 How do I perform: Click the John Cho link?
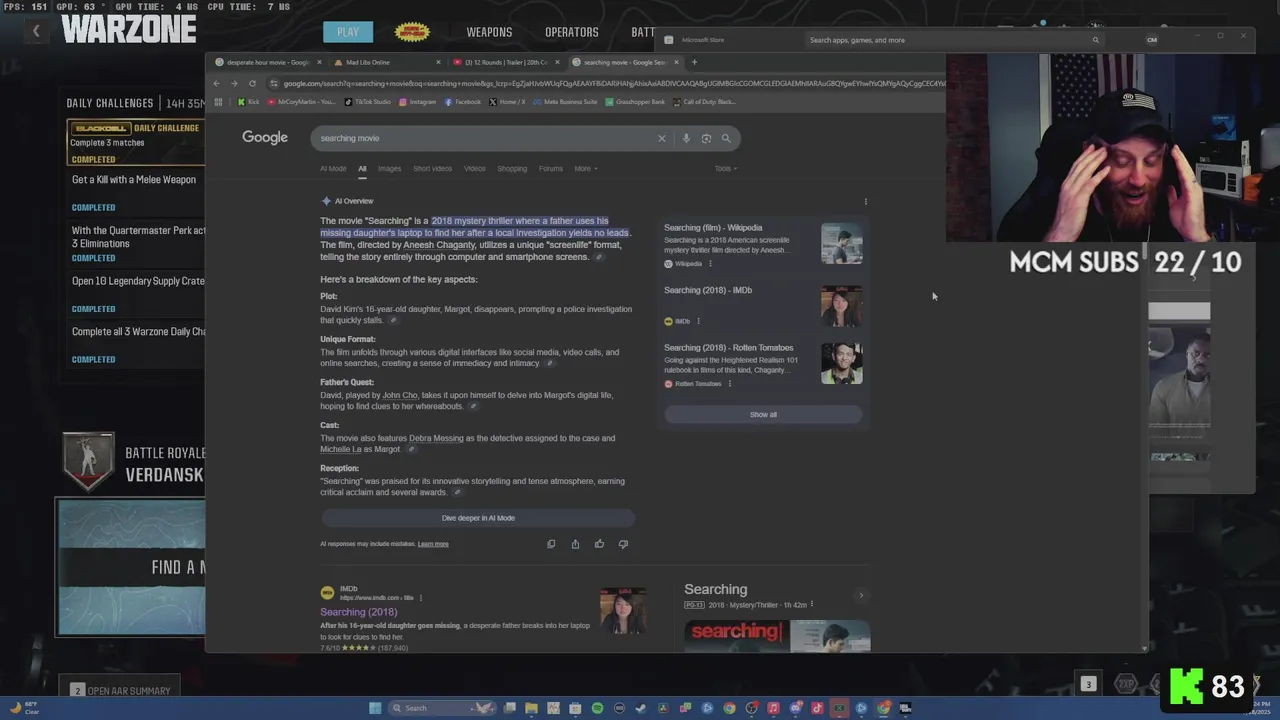click(x=400, y=395)
